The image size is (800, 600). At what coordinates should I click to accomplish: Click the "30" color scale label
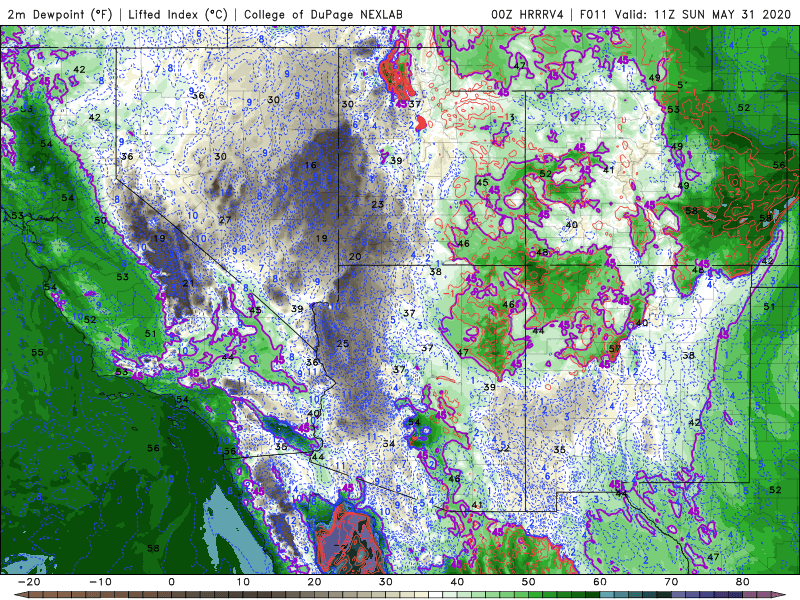pyautogui.click(x=386, y=582)
